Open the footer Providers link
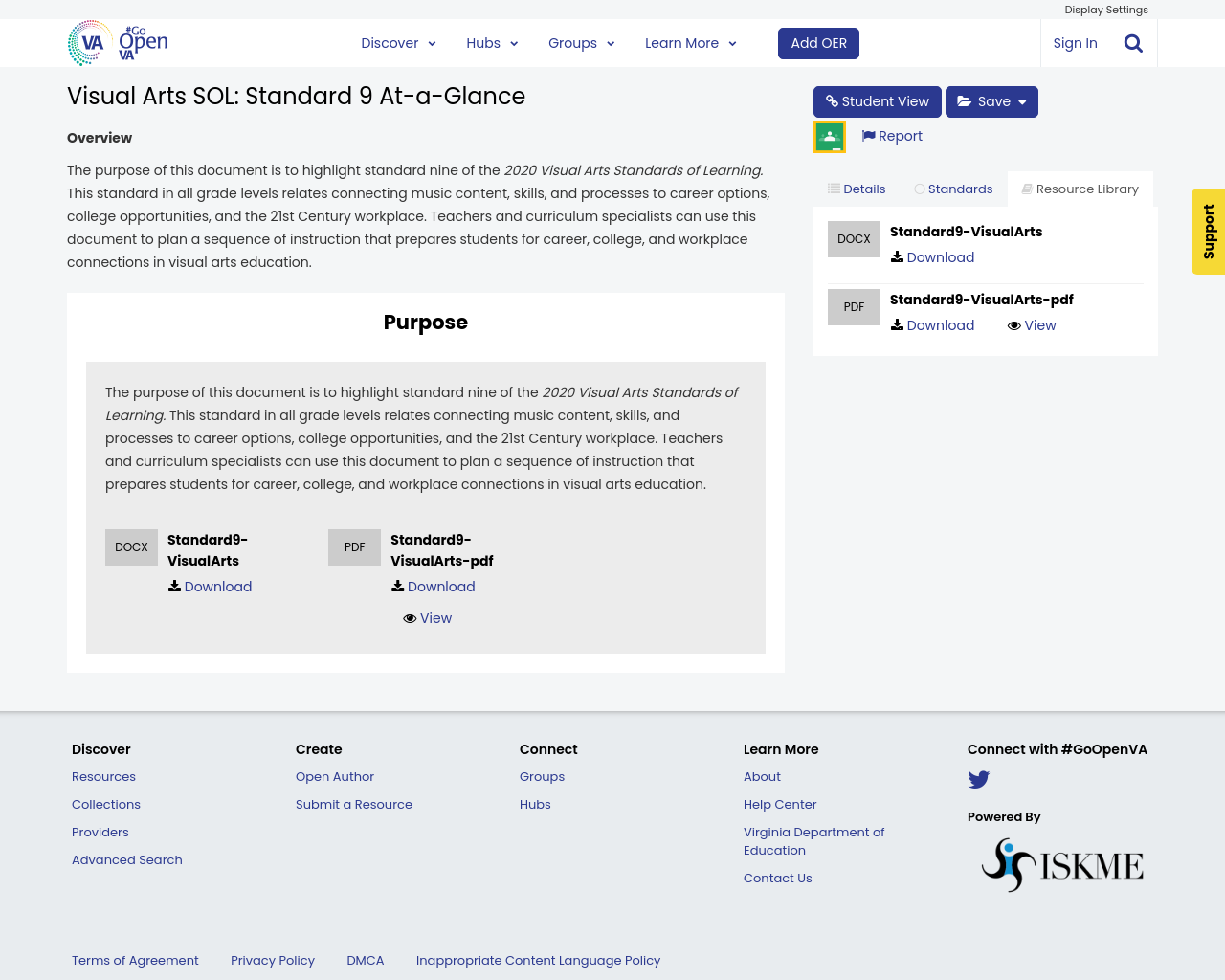 pyautogui.click(x=100, y=833)
